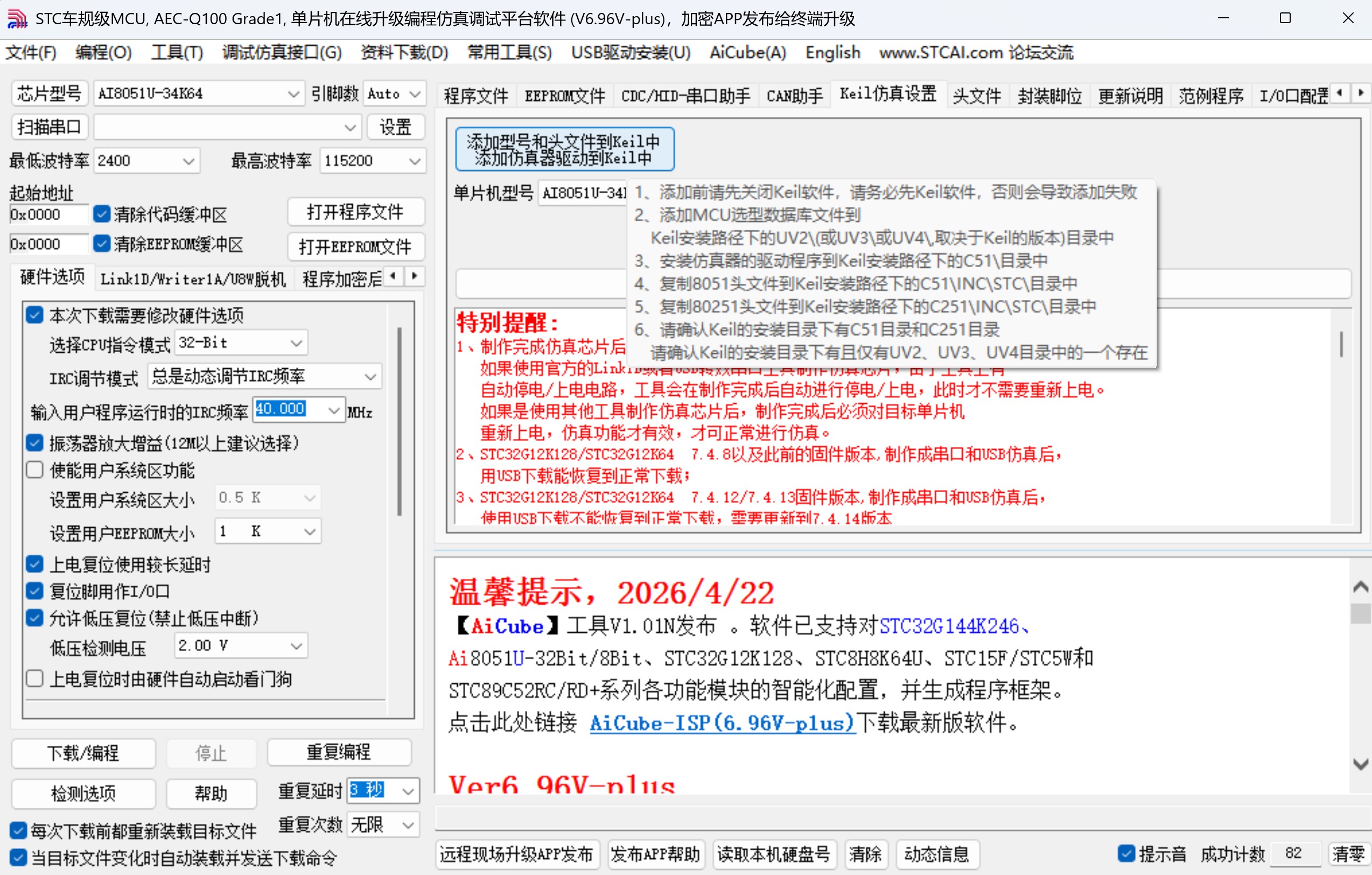
Task: Click the 扫描串口 button
Action: click(x=50, y=127)
